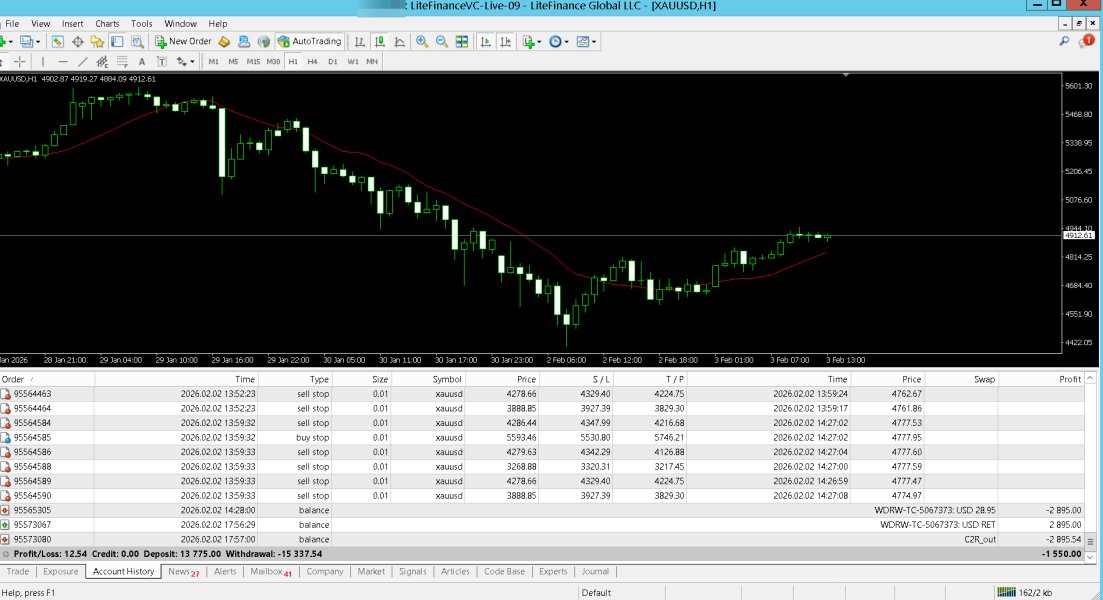Zoom out on the chart

[441, 42]
